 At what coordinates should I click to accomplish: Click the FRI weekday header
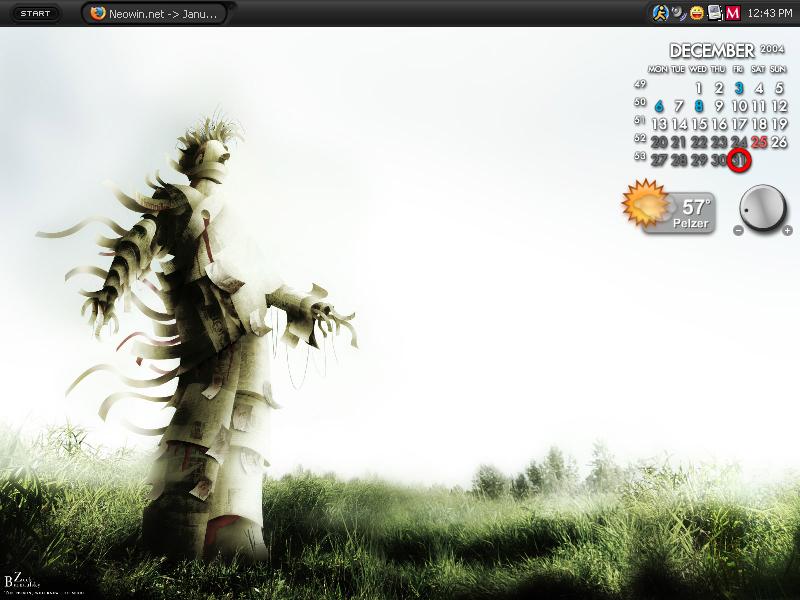738,69
